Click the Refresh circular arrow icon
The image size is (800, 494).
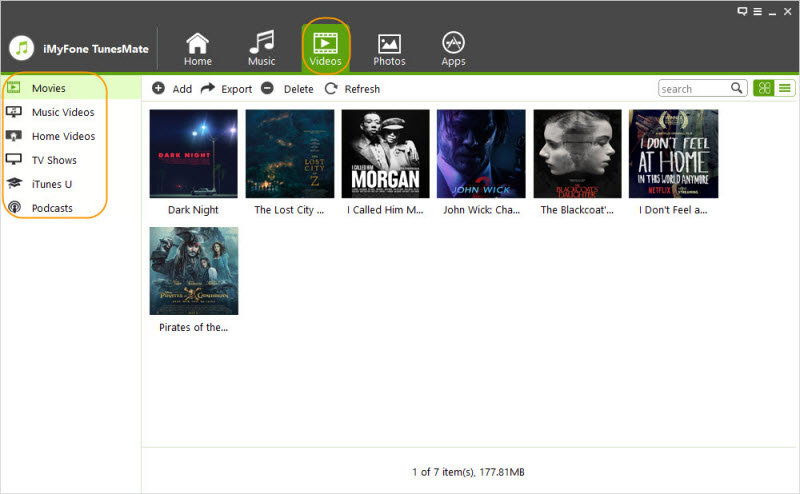click(331, 88)
